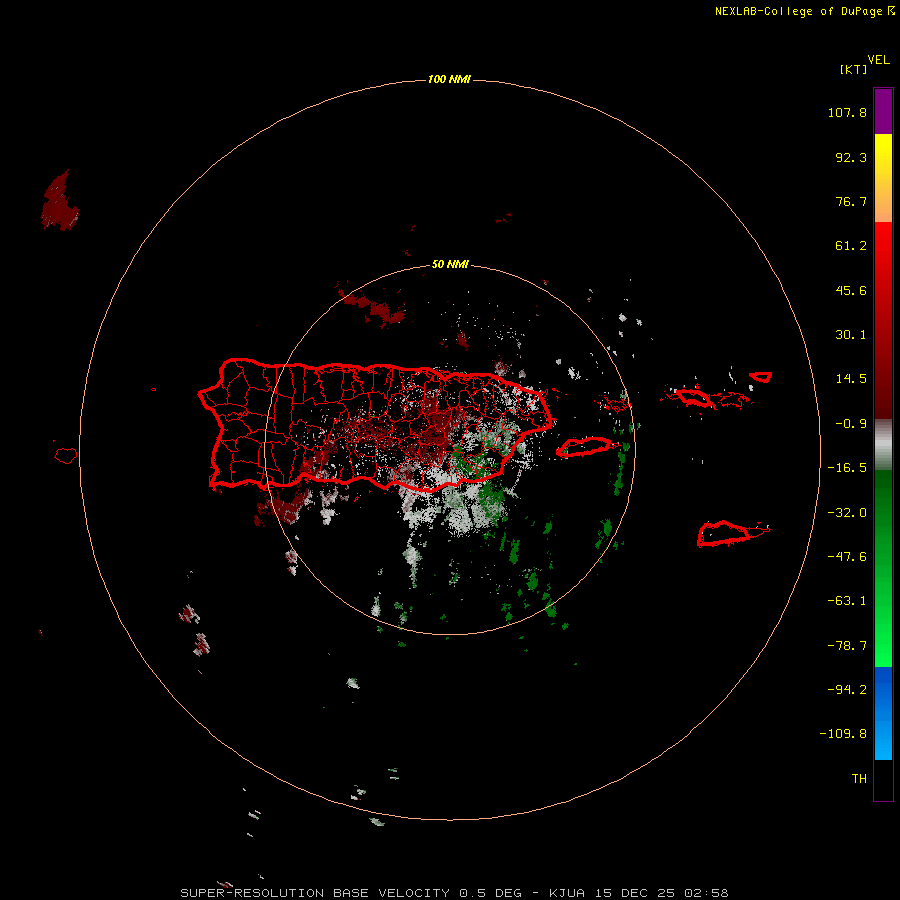Click the St. Croix island outline in the southeast
The width and height of the screenshot is (900, 900).
tap(724, 534)
